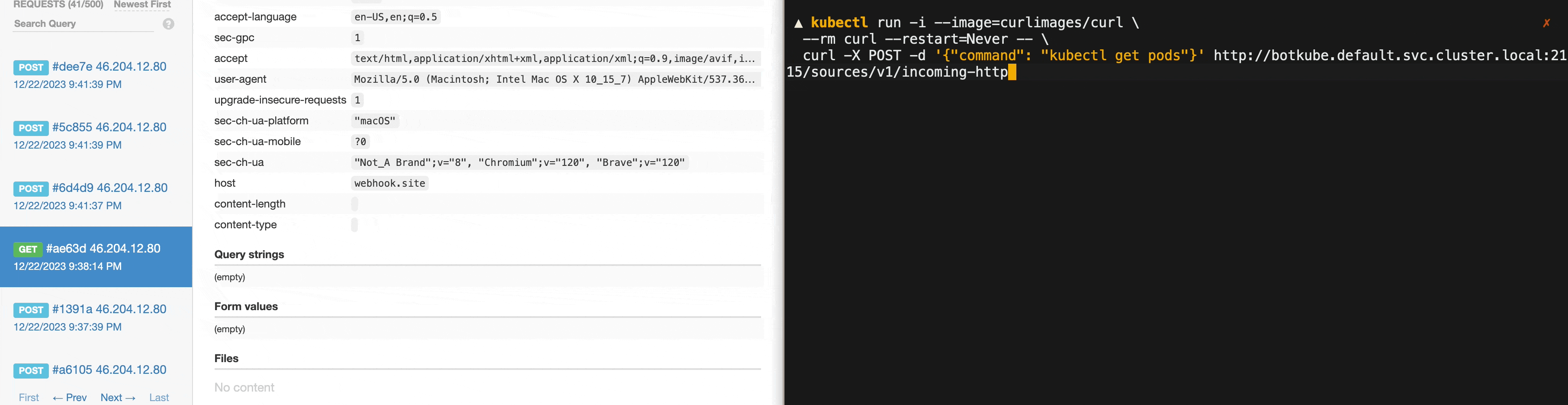This screenshot has height=405, width=1568.
Task: Expand the truncated user-agent header value
Action: click(x=555, y=79)
